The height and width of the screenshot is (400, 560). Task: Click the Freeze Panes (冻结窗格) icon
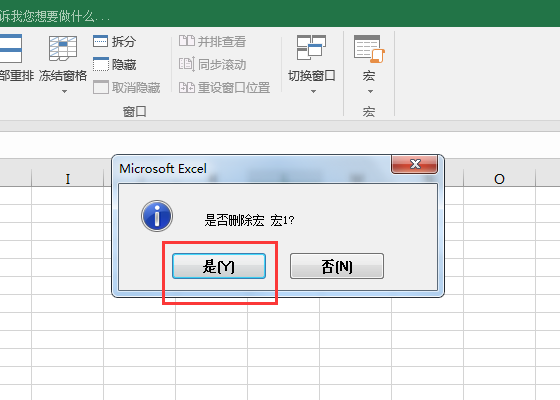[63, 48]
